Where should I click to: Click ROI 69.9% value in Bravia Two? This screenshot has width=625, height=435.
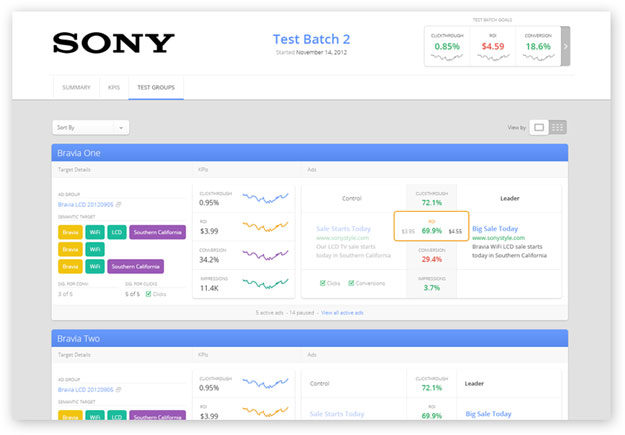(x=432, y=416)
